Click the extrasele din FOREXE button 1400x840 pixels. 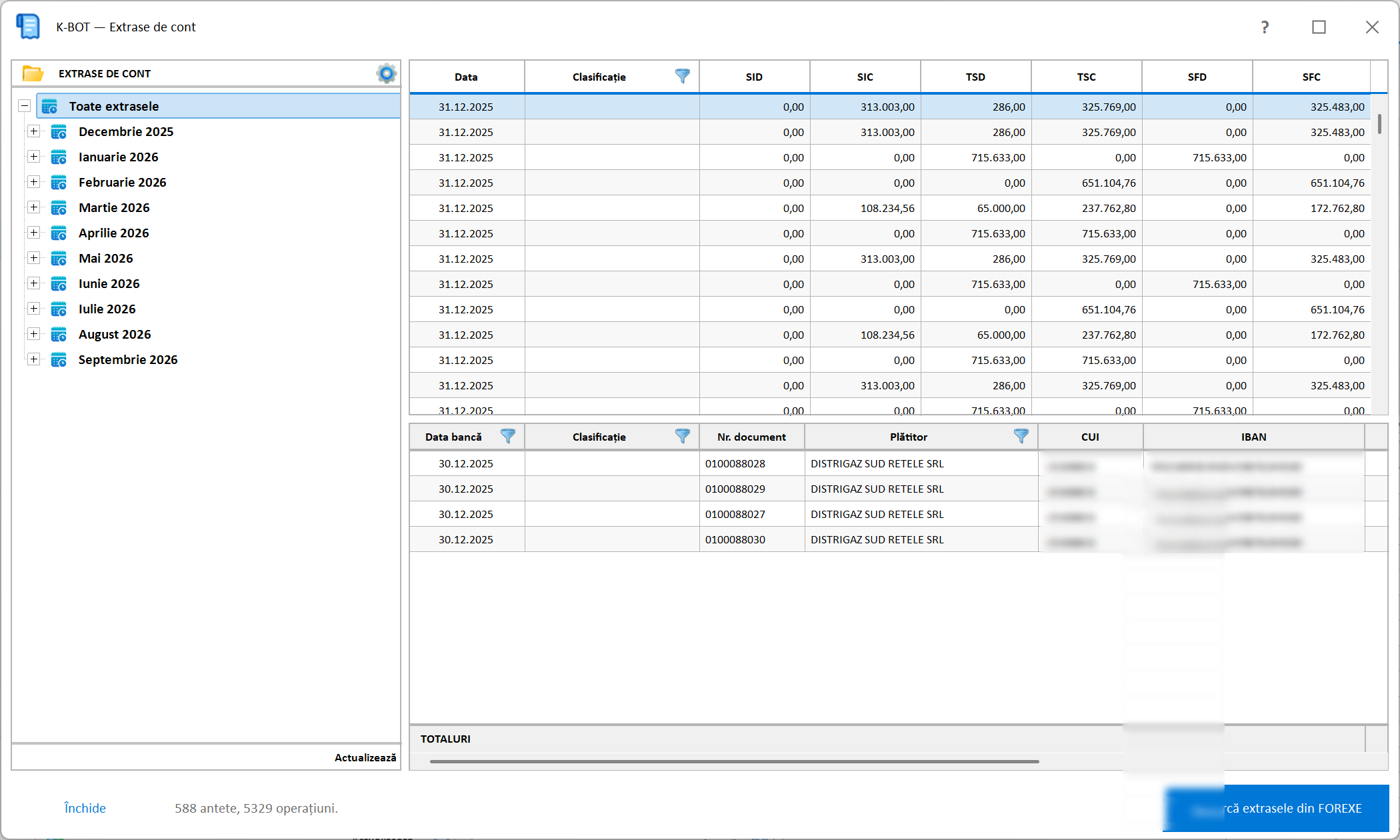(1277, 808)
